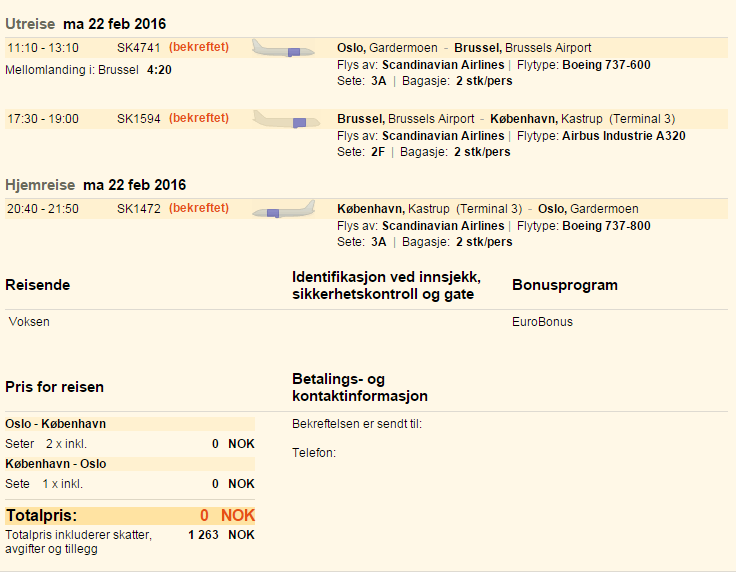The width and height of the screenshot is (736, 573).
Task: Click the Airbus Industrie A320 aircraft type text
Action: click(624, 136)
